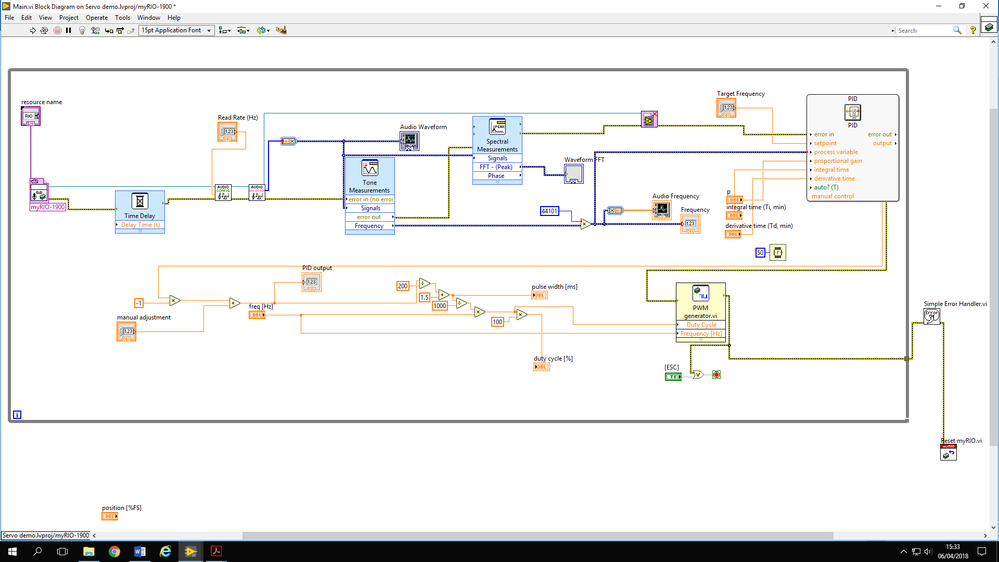Open the Tools menu
999x562 pixels.
122,18
